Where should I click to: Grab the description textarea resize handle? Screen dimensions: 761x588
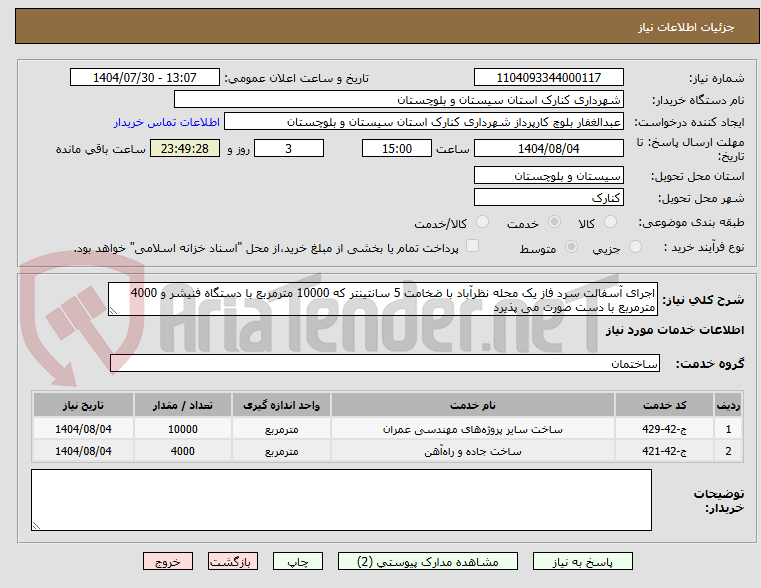(113, 311)
